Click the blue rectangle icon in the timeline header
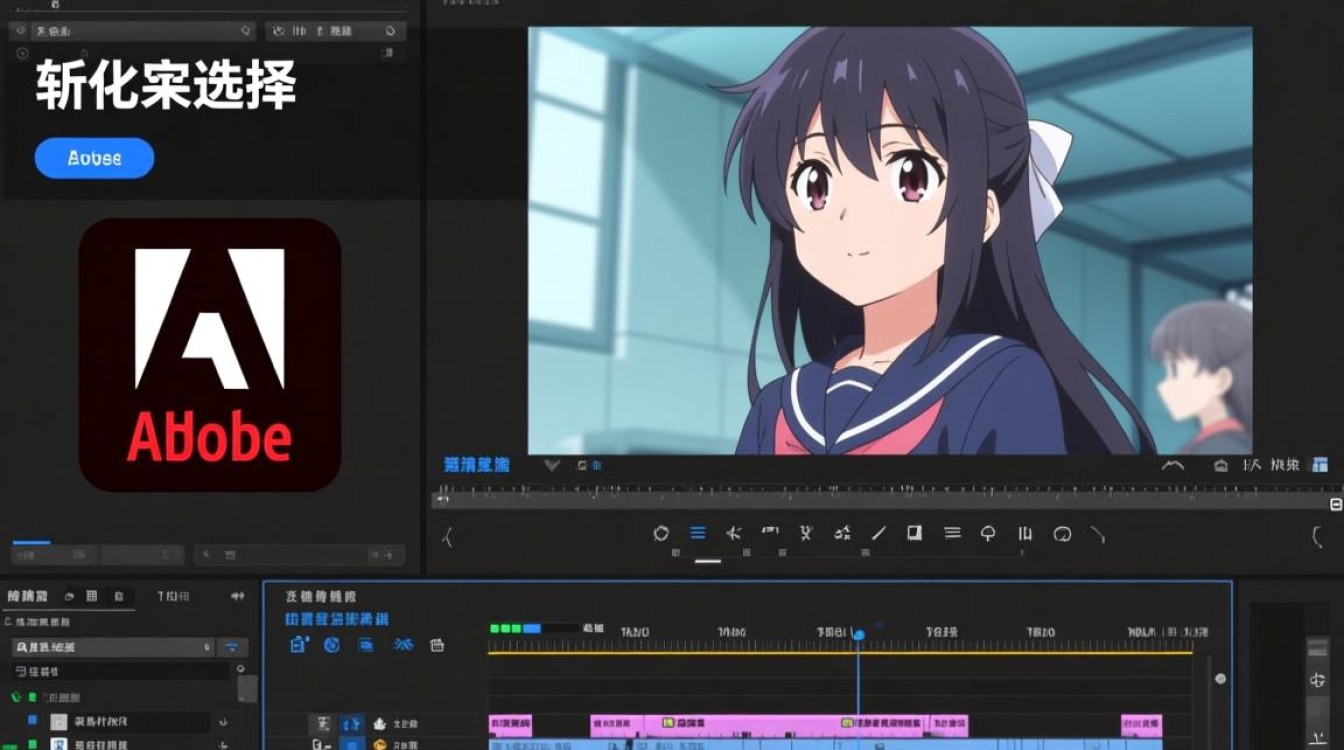Screen dimensions: 1344x750 point(366,645)
